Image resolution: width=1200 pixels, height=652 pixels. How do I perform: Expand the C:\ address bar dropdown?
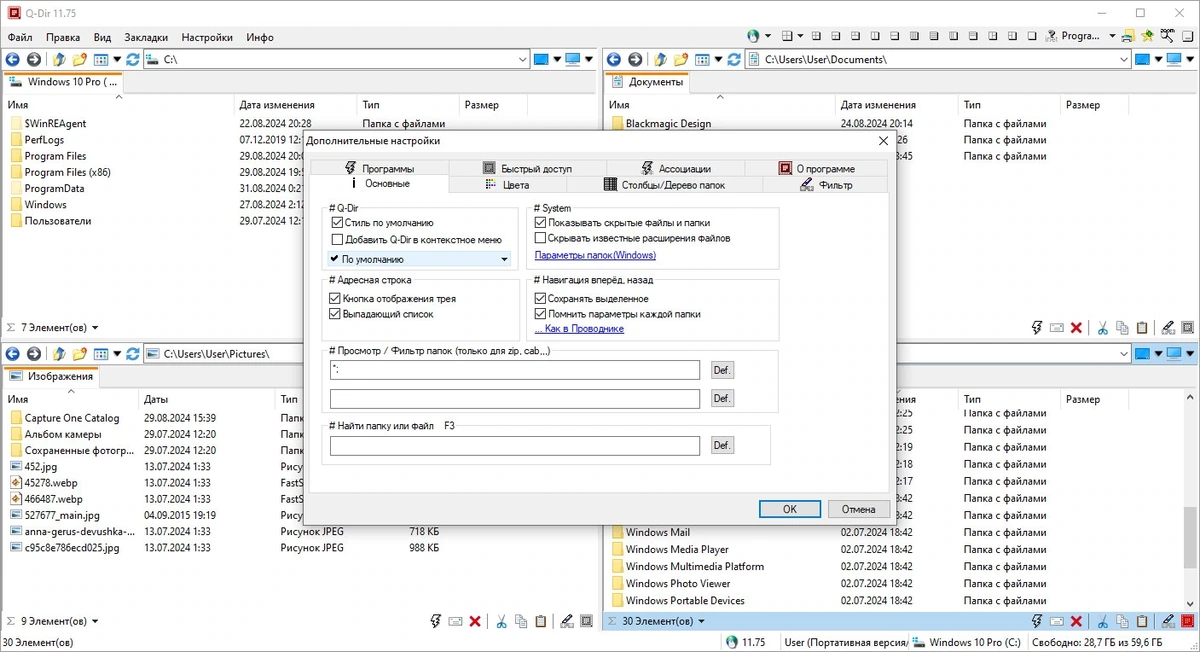[523, 60]
